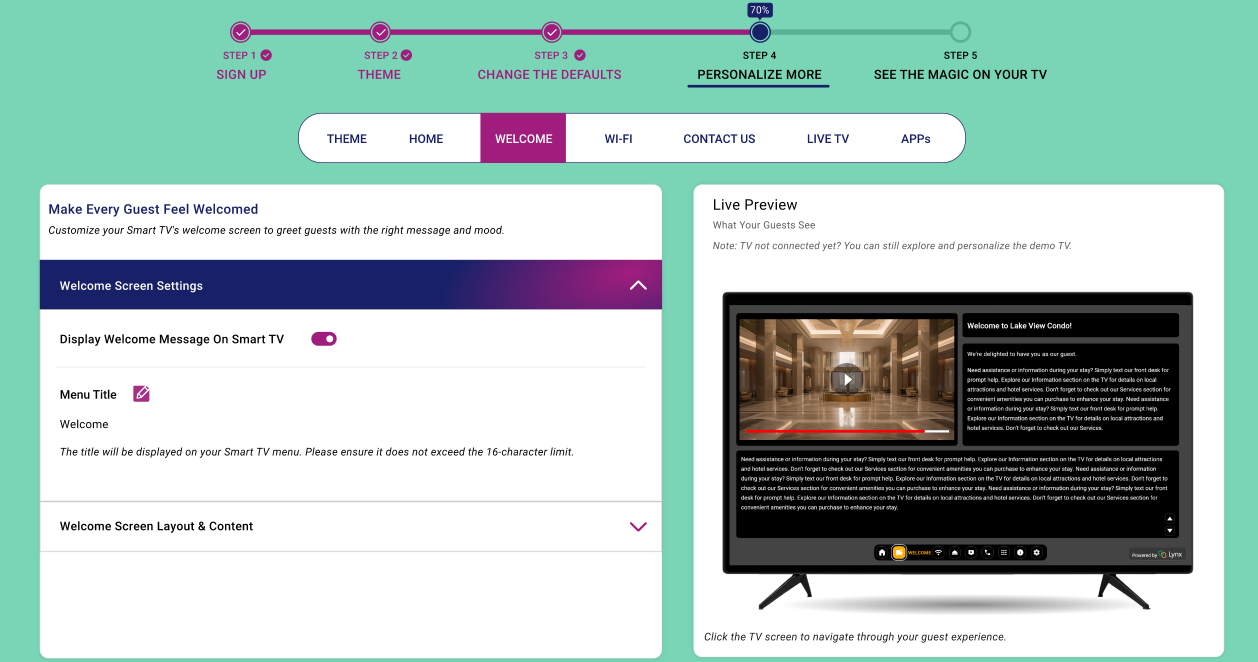The width and height of the screenshot is (1258, 662).
Task: Select the WELCOME tab
Action: (x=523, y=138)
